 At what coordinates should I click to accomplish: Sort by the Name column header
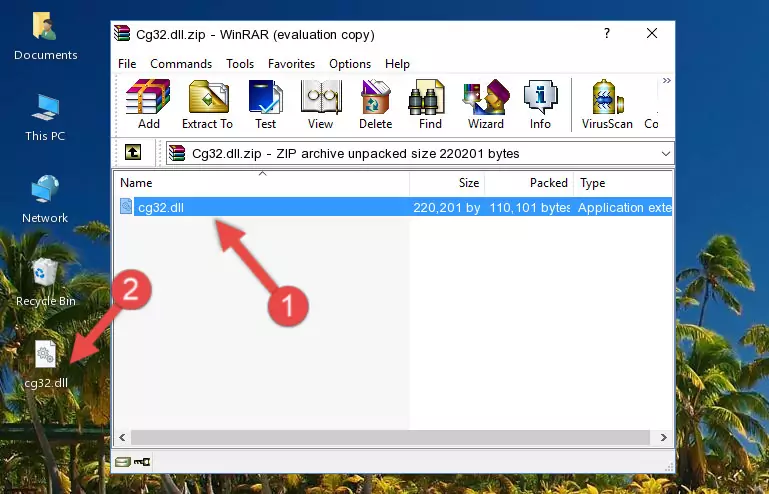[262, 183]
